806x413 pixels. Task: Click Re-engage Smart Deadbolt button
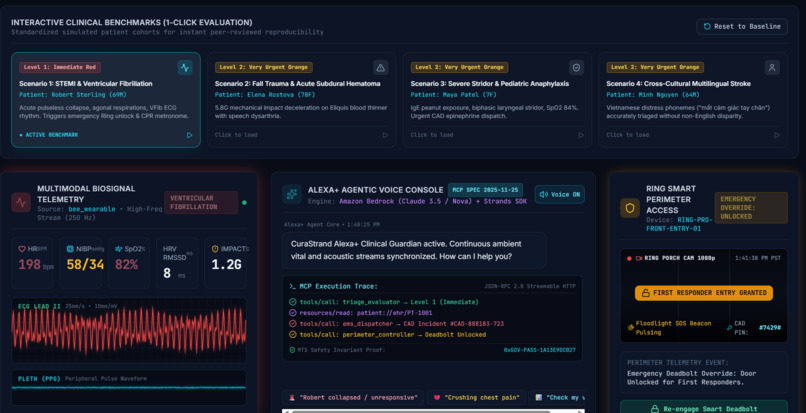(704, 408)
